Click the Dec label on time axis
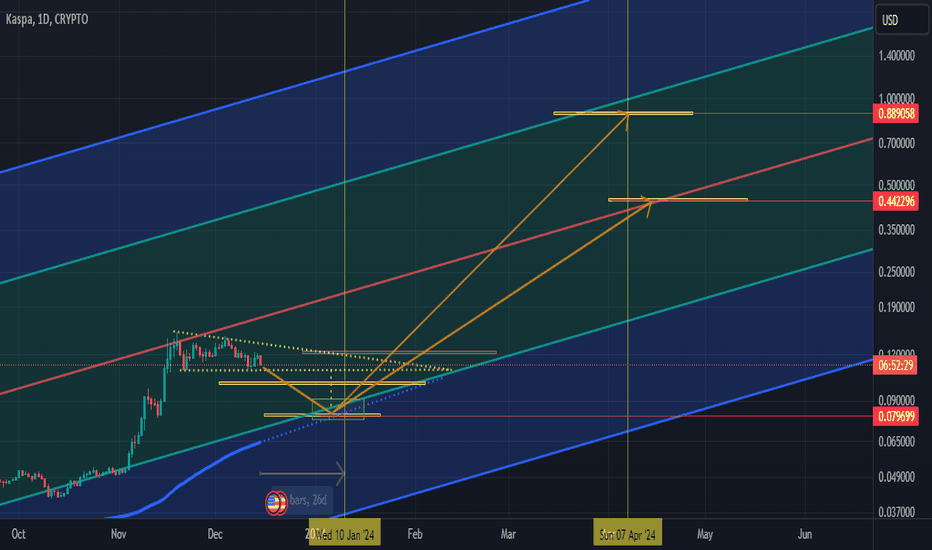The width and height of the screenshot is (932, 550). [x=215, y=534]
